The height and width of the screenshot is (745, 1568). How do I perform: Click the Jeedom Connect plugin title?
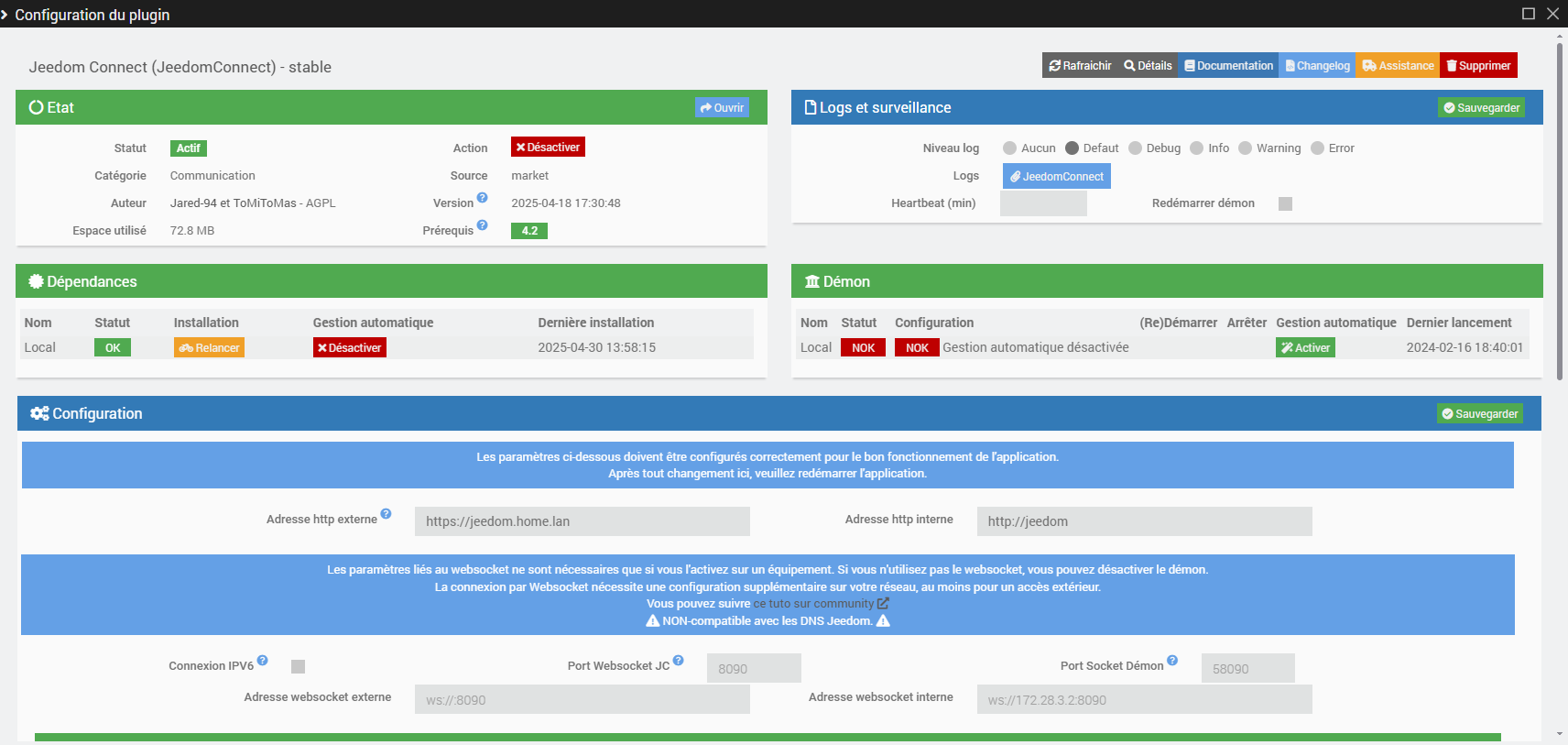click(x=180, y=67)
